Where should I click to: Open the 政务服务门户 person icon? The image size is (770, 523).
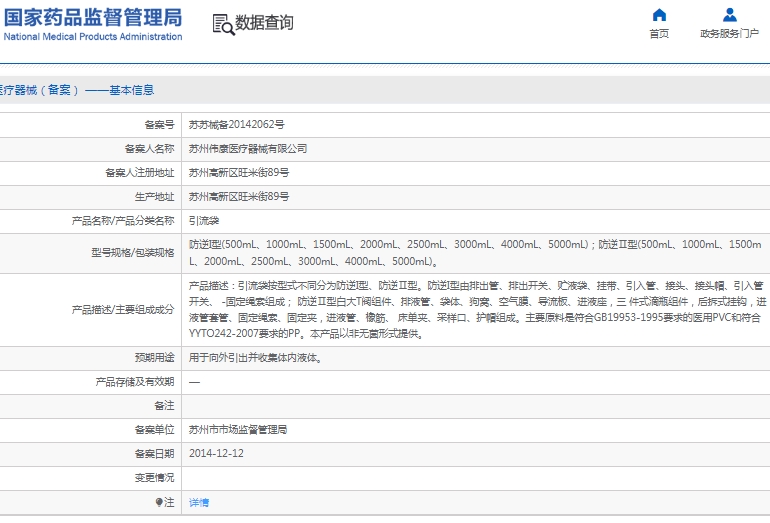click(730, 15)
